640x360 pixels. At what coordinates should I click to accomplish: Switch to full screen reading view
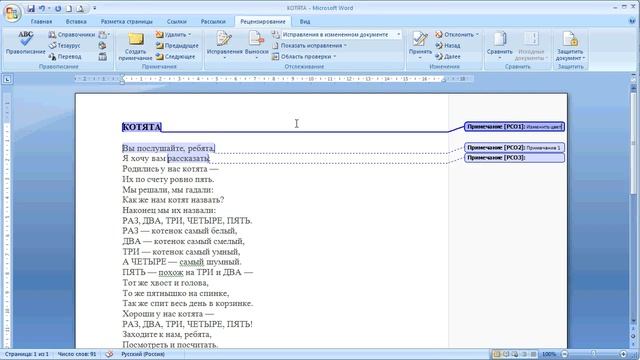[x=506, y=354]
